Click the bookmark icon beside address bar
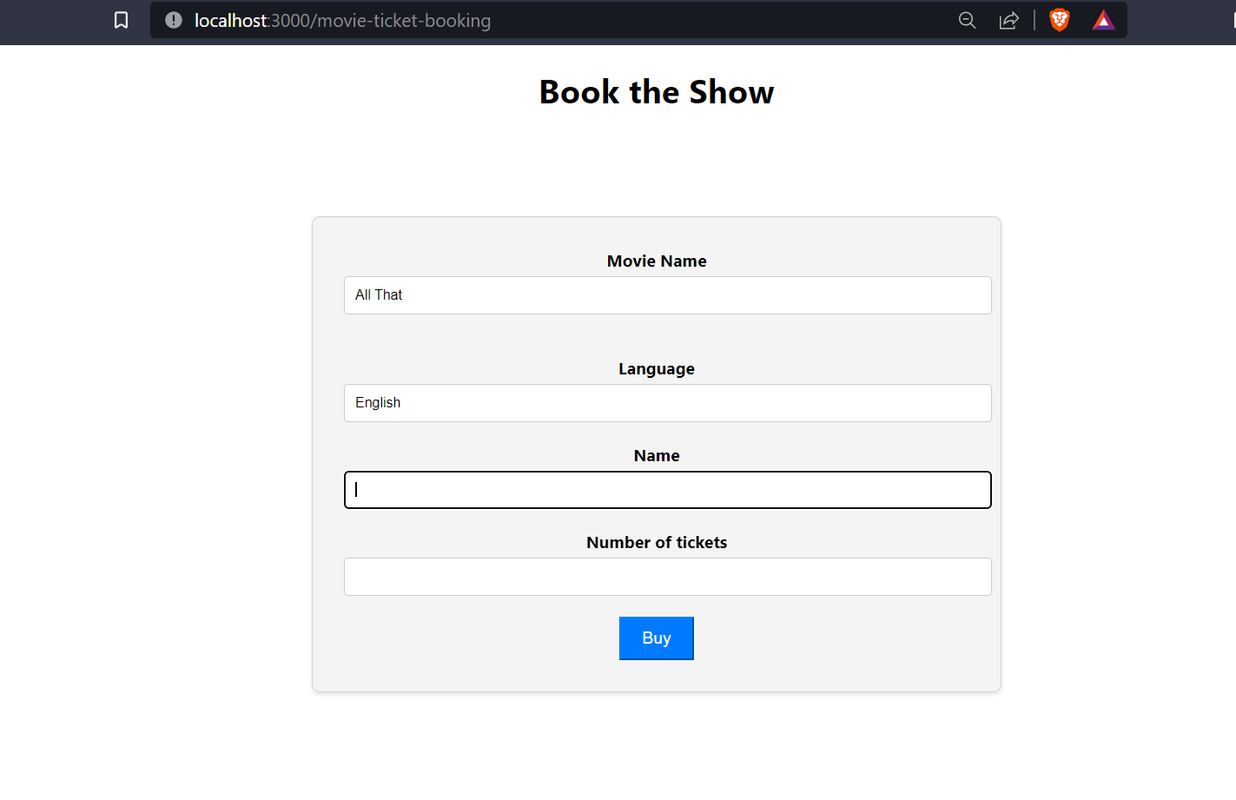1236x800 pixels. [x=121, y=20]
